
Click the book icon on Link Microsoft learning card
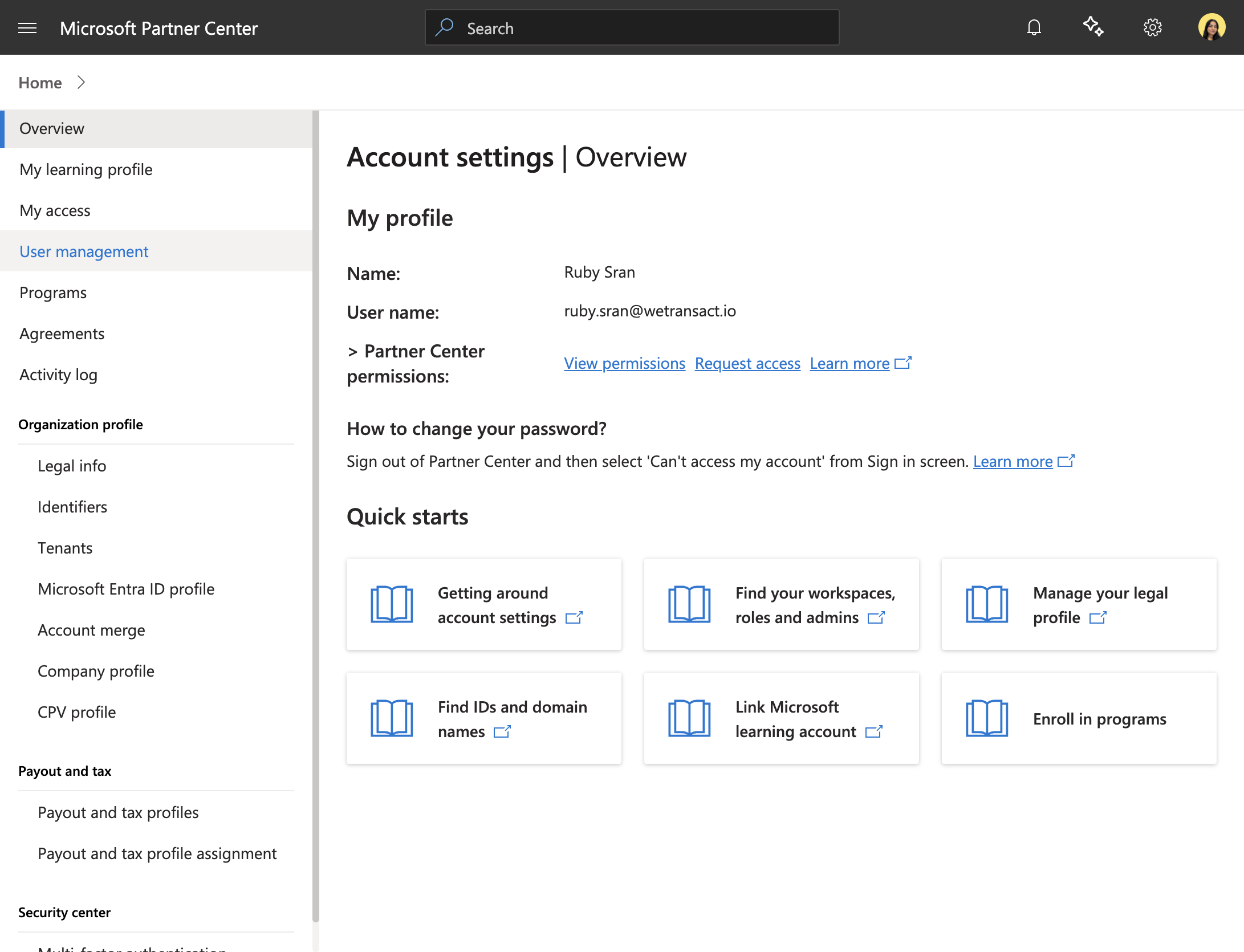click(689, 718)
